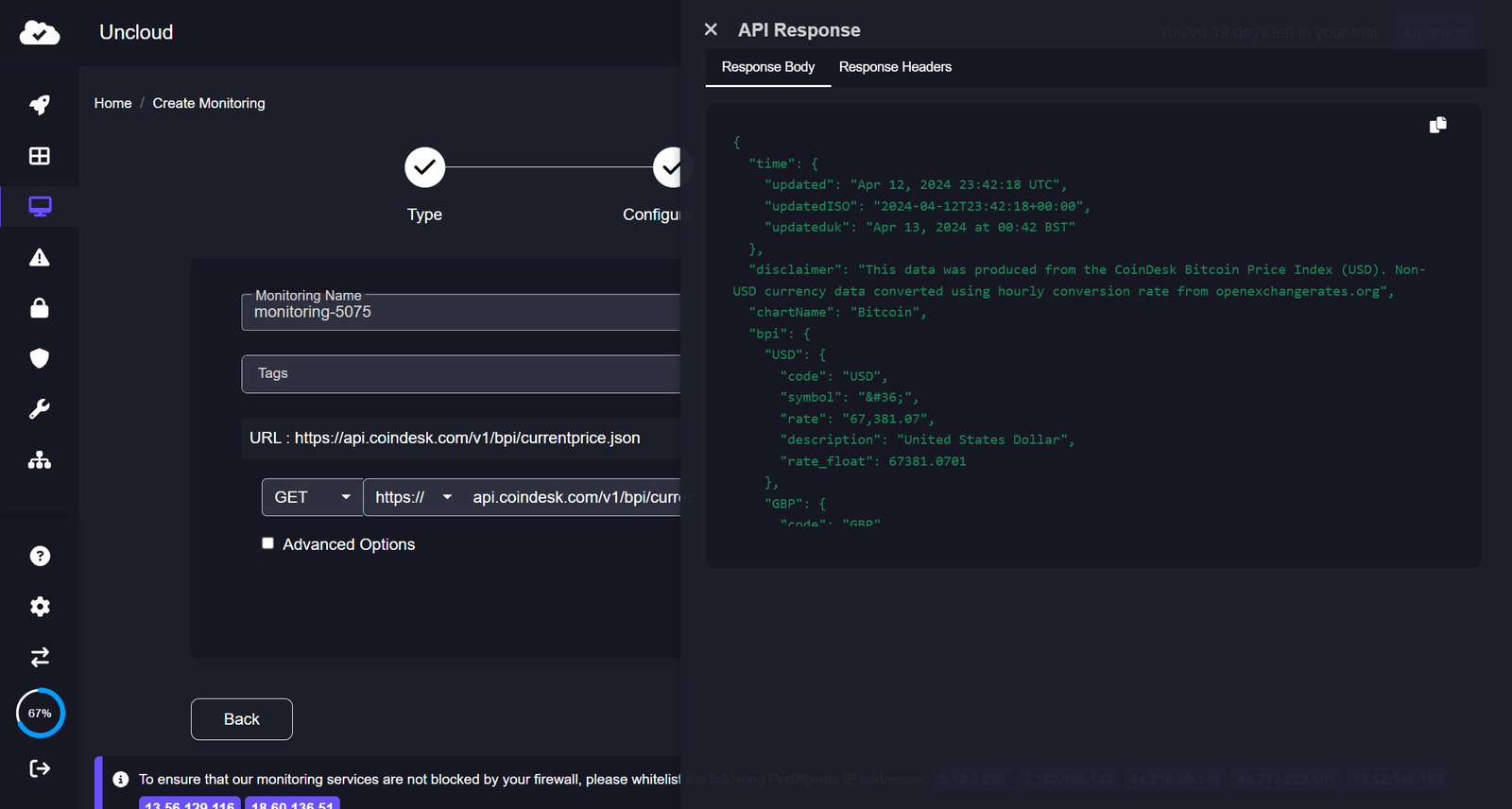The height and width of the screenshot is (809, 1512).
Task: Edit the api.coindesk.com URL field
Action: coord(576,497)
